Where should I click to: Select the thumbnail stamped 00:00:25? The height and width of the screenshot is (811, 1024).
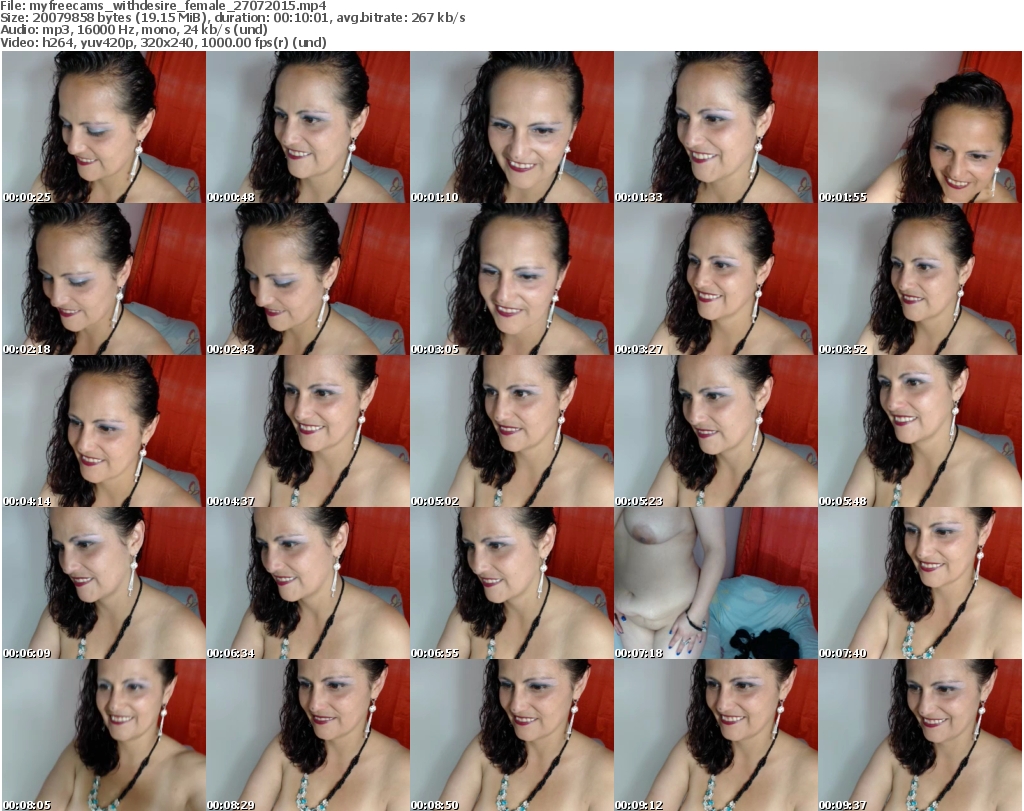104,127
